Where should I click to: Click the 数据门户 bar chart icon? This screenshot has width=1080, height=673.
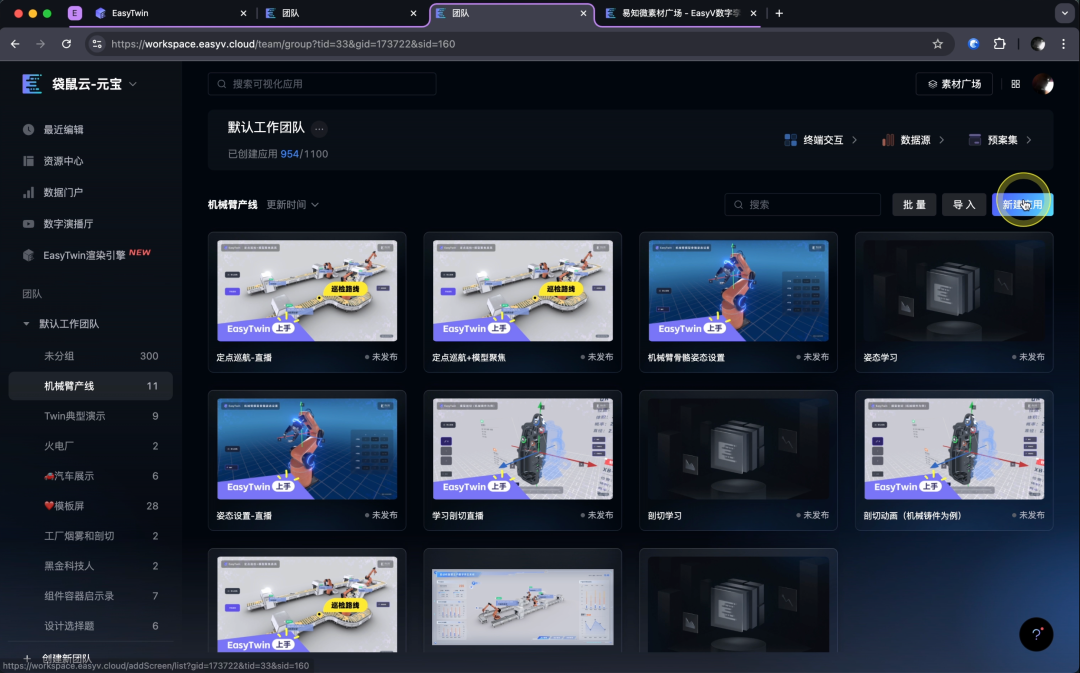tap(28, 192)
